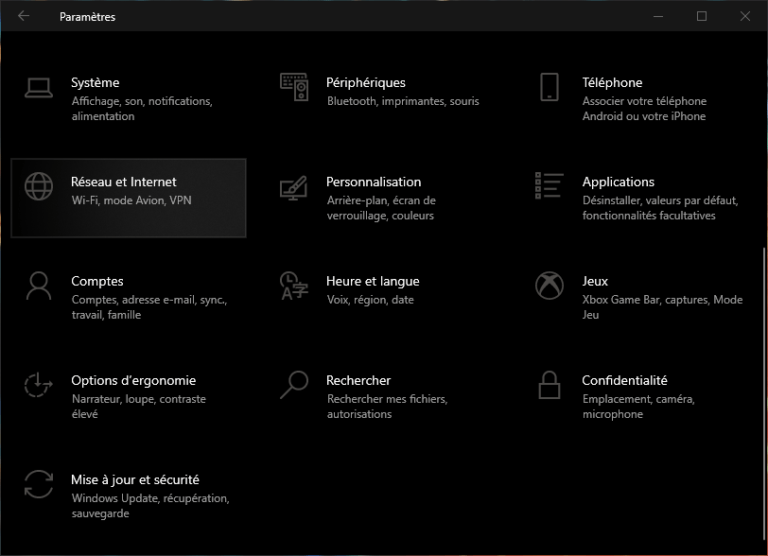Click the Comptes person icon
The height and width of the screenshot is (556, 768).
(x=39, y=286)
